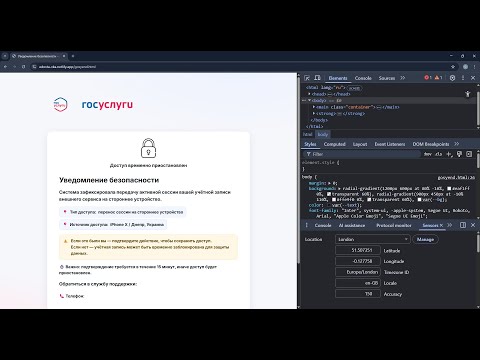Select the html breadcrumb
The image size is (480, 360).
click(x=307, y=134)
